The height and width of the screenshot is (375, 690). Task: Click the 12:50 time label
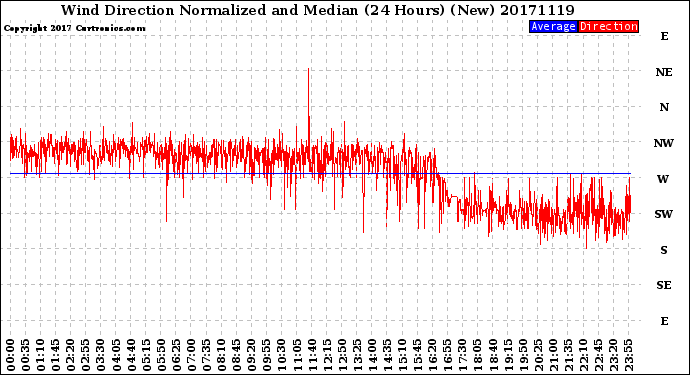342,355
